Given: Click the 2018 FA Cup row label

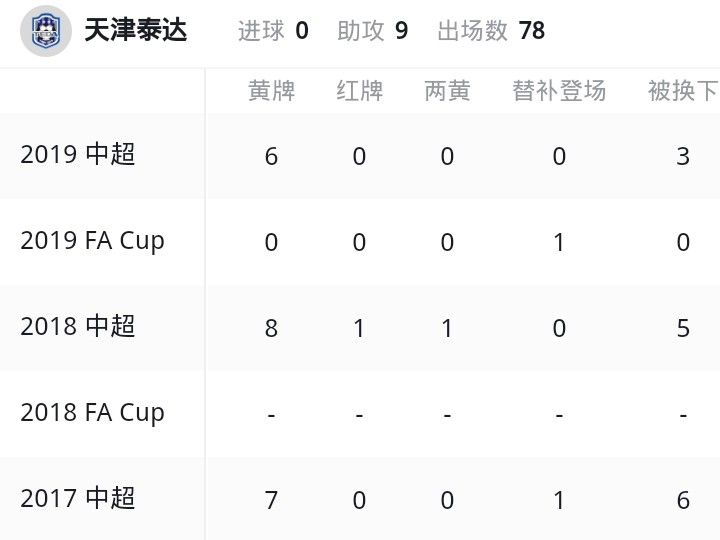Looking at the screenshot, I should pos(92,413).
